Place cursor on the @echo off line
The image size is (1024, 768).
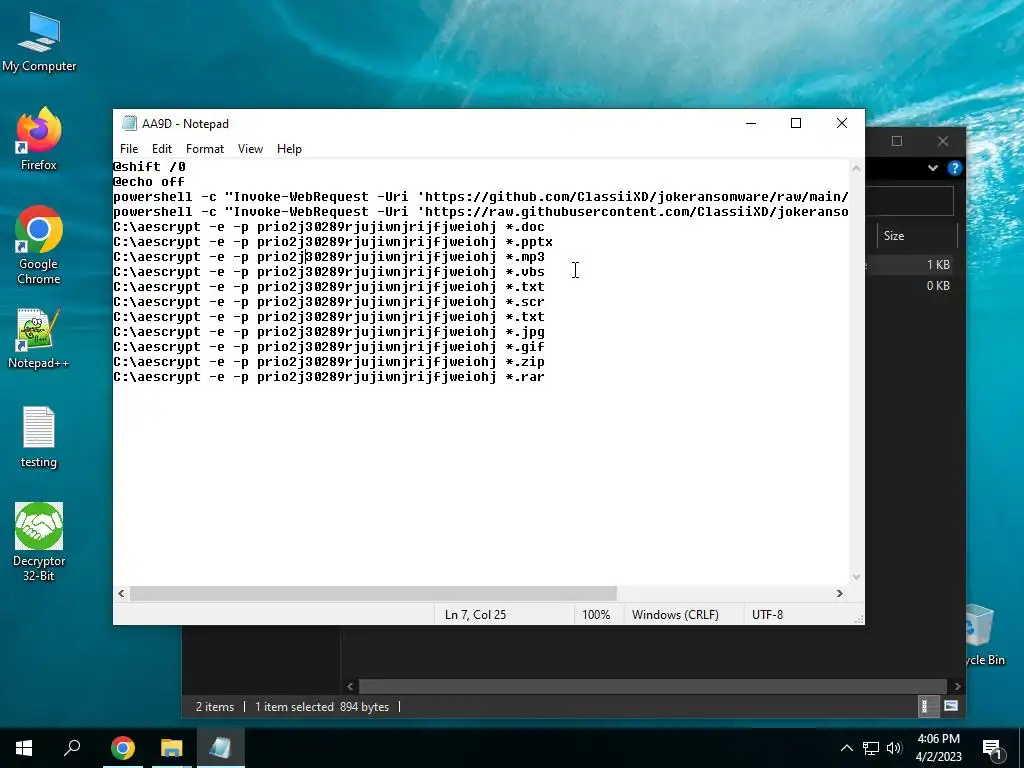tap(149, 182)
